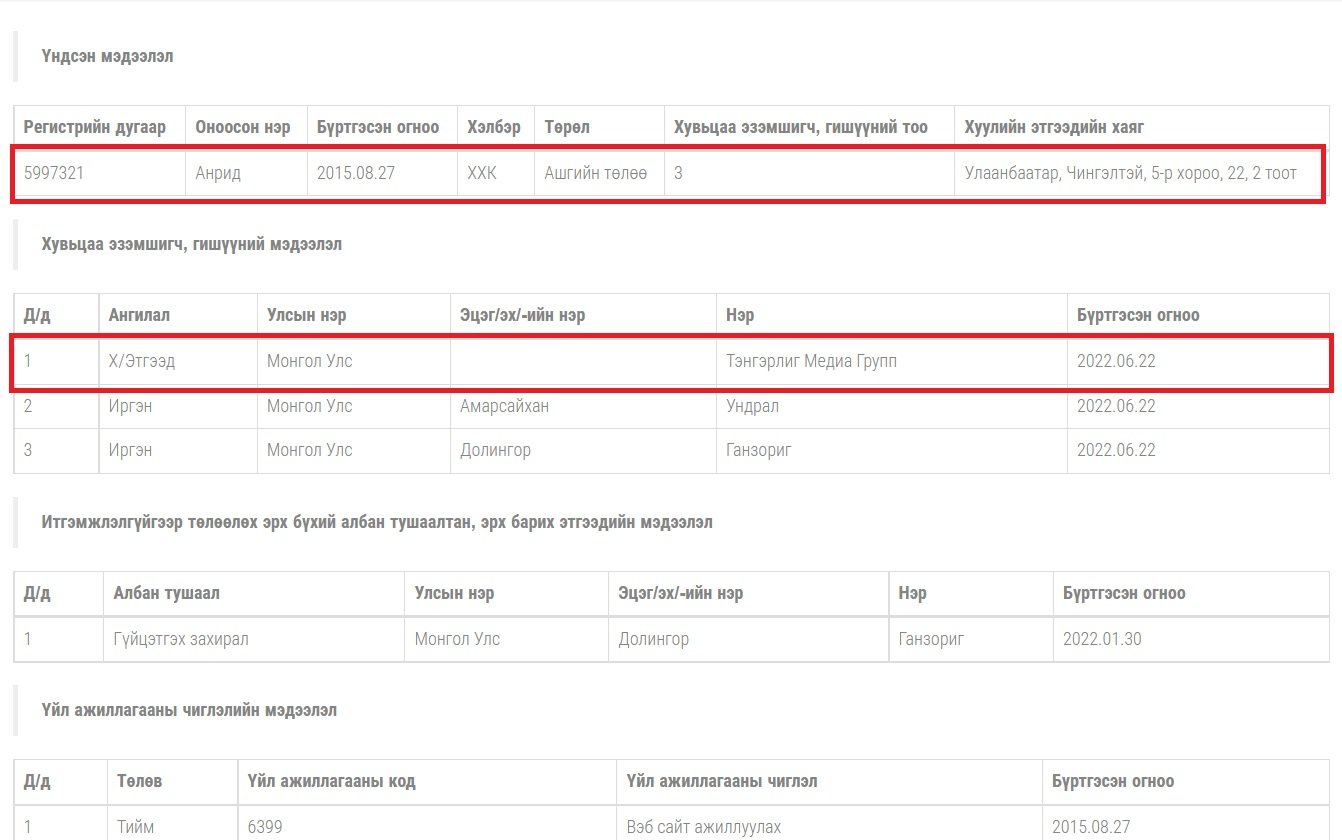The image size is (1342, 840).
Task: Click the company name "Анрид"
Action: tap(218, 173)
